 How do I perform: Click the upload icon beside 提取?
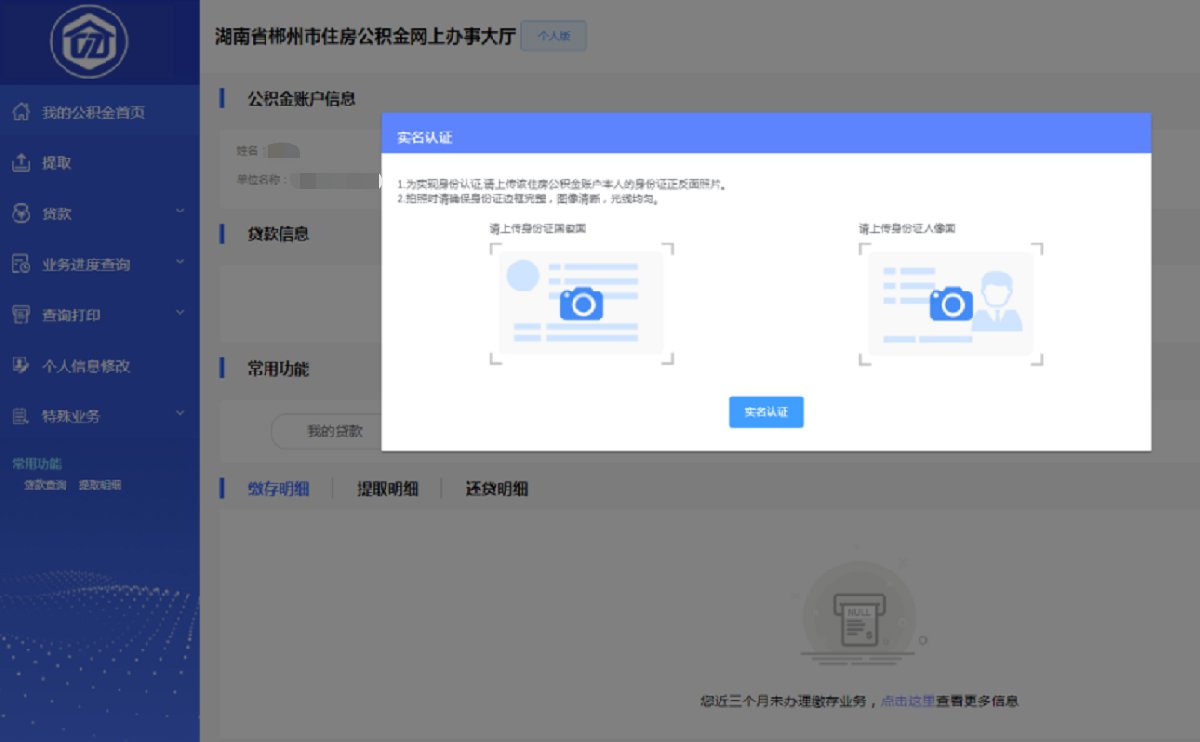[20, 163]
